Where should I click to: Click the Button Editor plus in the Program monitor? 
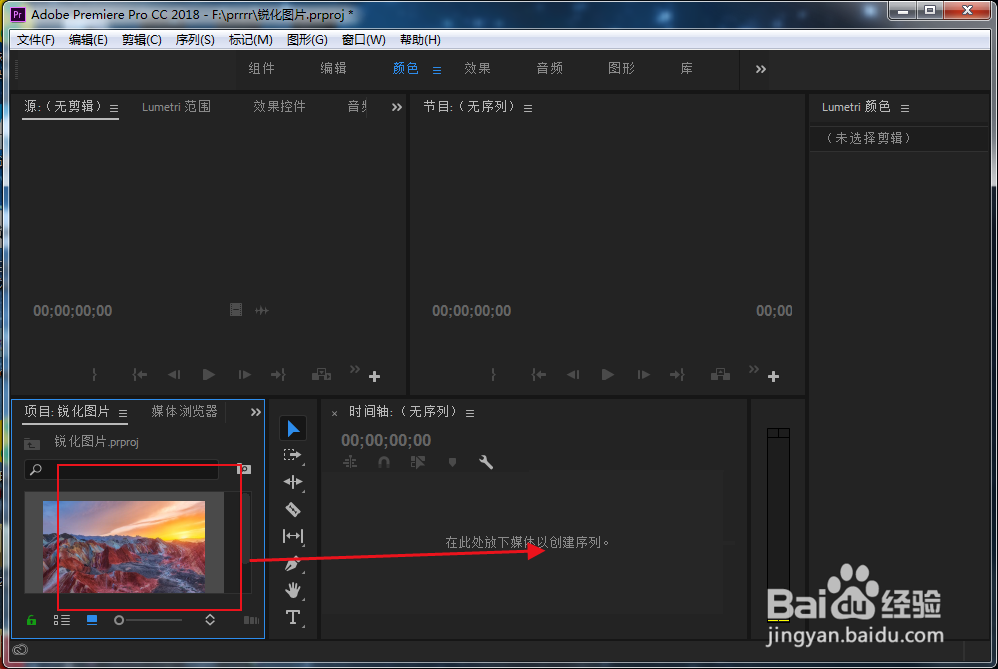[772, 377]
